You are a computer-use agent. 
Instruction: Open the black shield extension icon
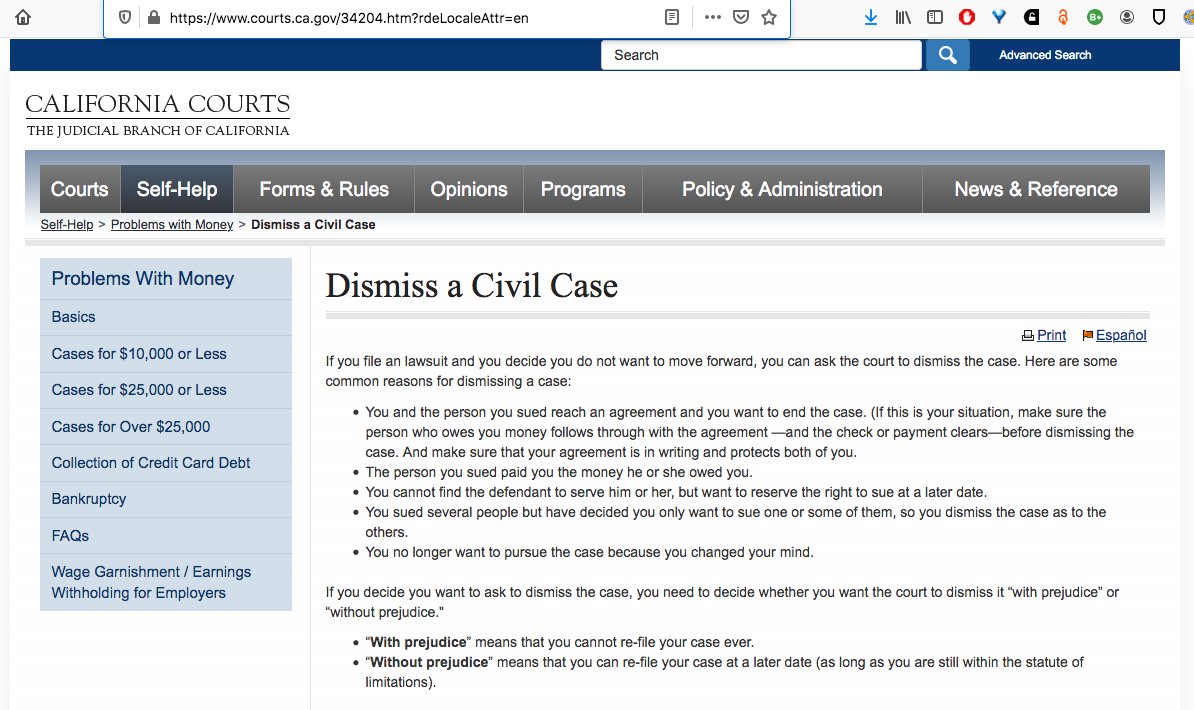pos(1159,17)
